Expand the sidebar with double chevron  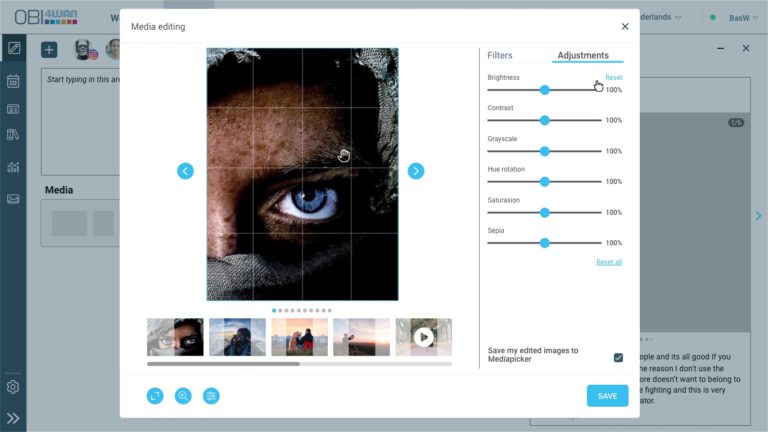click(13, 418)
